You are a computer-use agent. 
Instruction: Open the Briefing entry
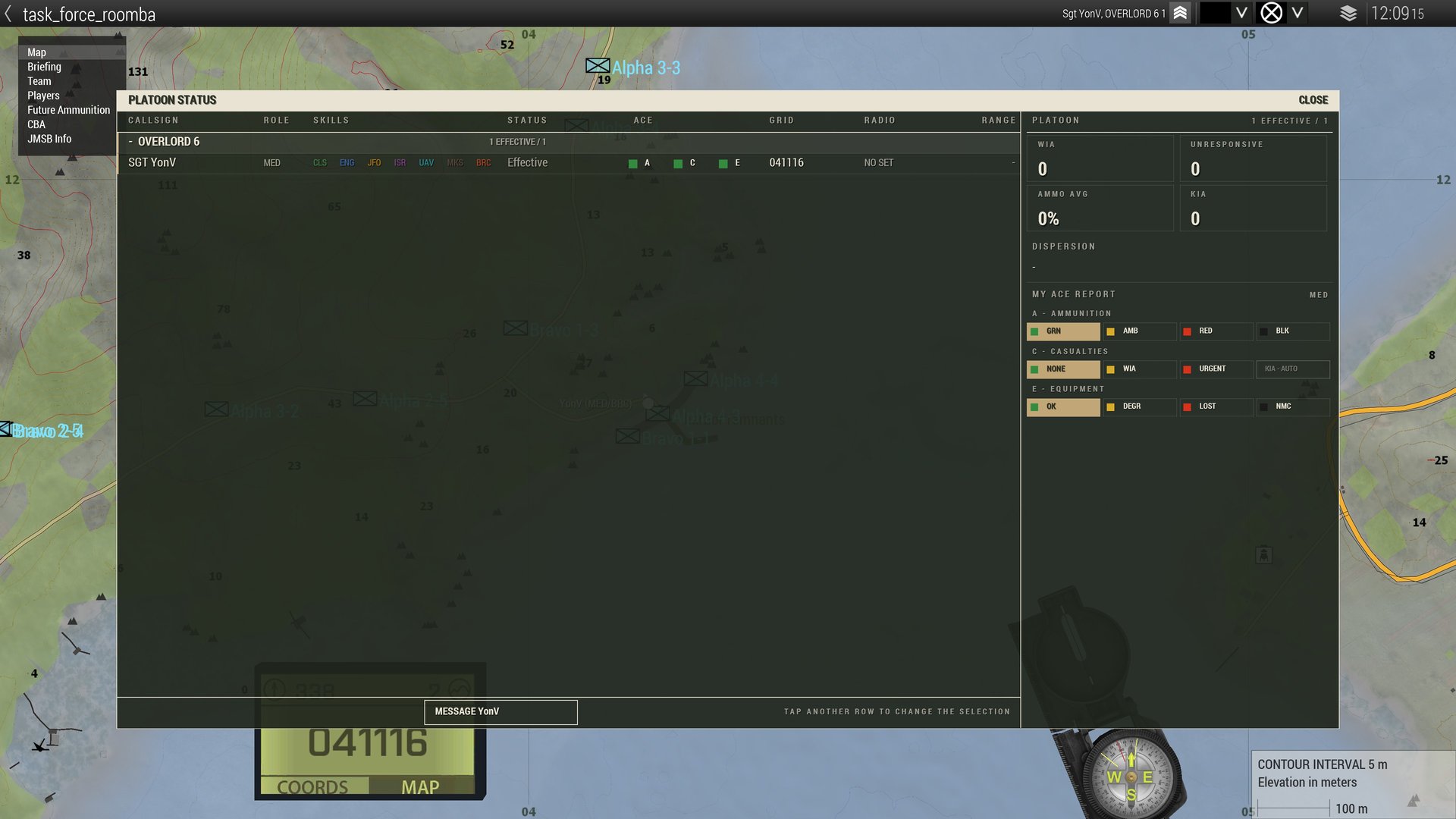tap(44, 67)
